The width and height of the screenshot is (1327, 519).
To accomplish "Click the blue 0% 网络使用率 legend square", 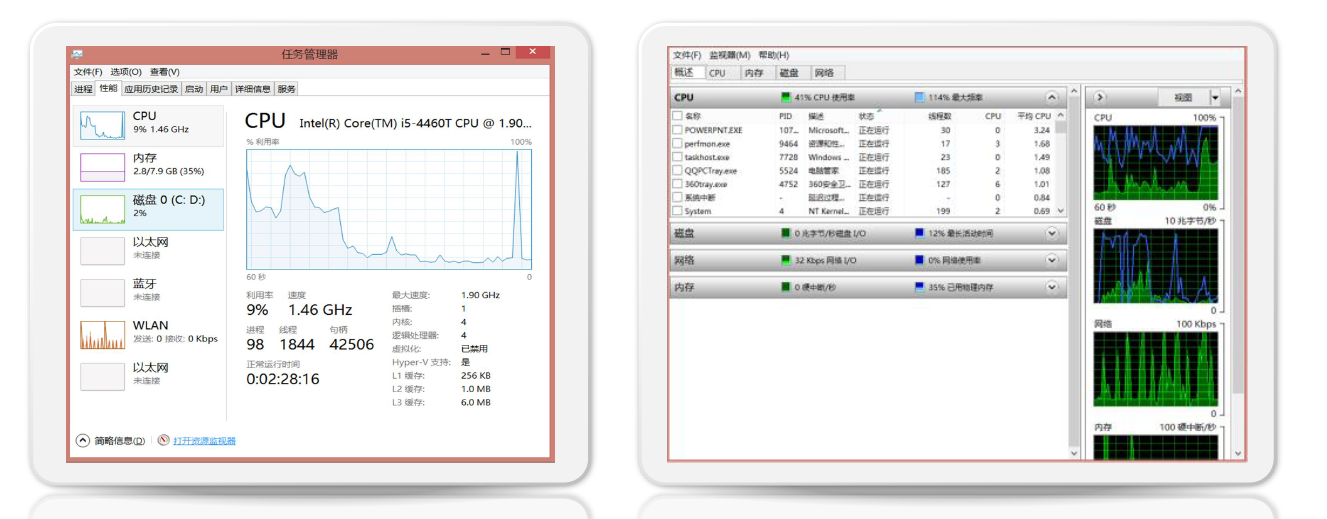I will [919, 260].
